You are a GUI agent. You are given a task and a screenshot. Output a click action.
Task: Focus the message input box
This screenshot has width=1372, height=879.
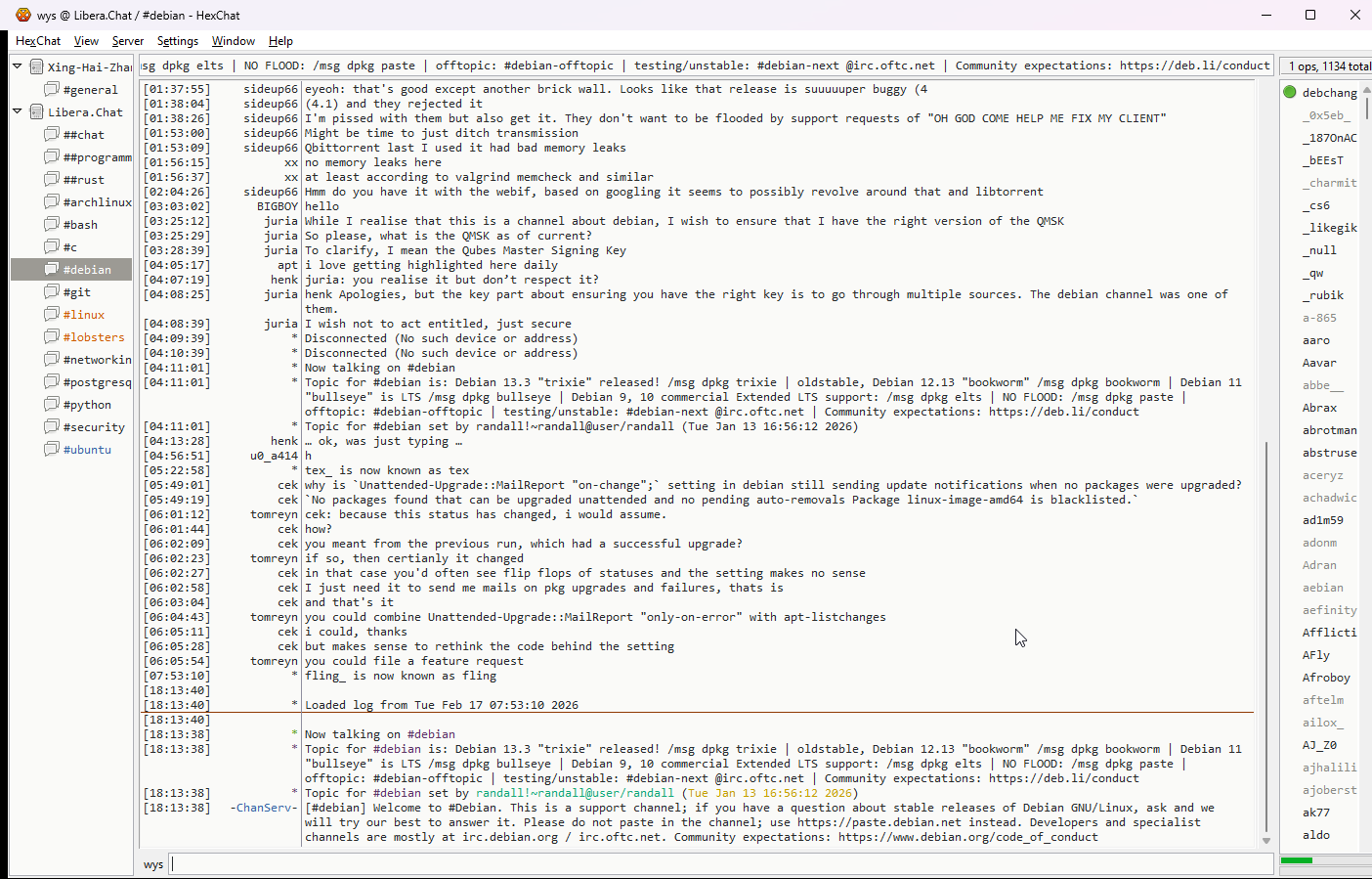[x=722, y=864]
